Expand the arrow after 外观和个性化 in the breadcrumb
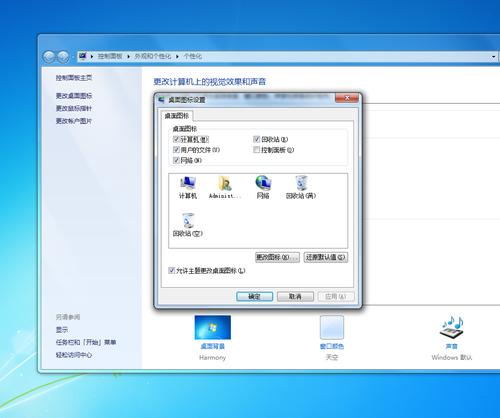 [177, 56]
